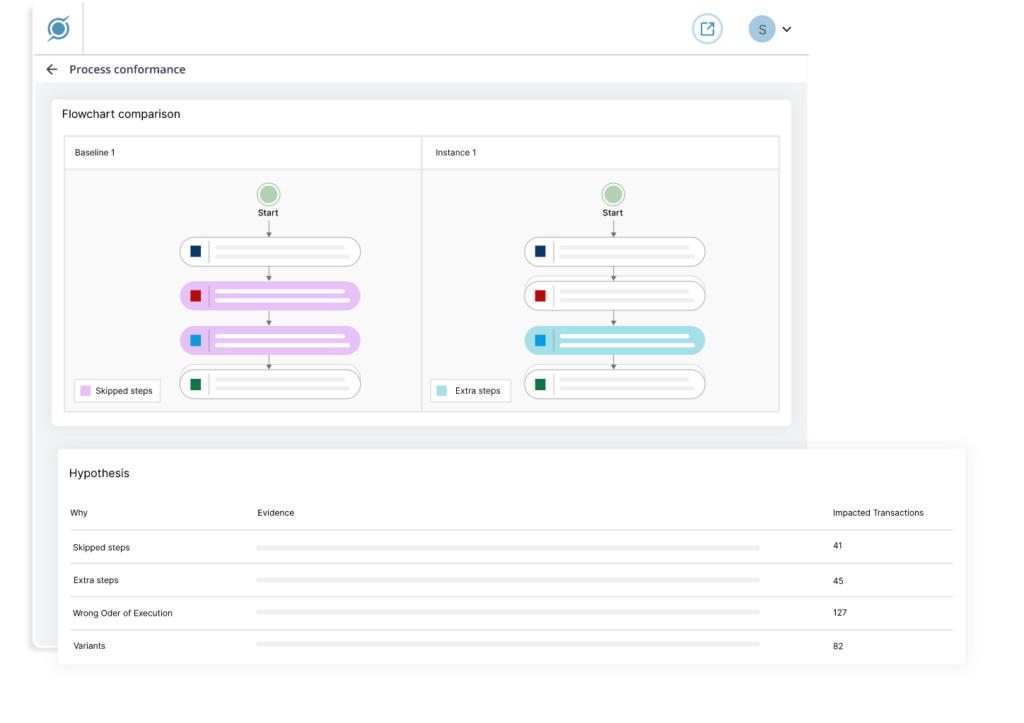The height and width of the screenshot is (723, 1024).
Task: Click the Skipped steps legend swatch
Action: [85, 391]
